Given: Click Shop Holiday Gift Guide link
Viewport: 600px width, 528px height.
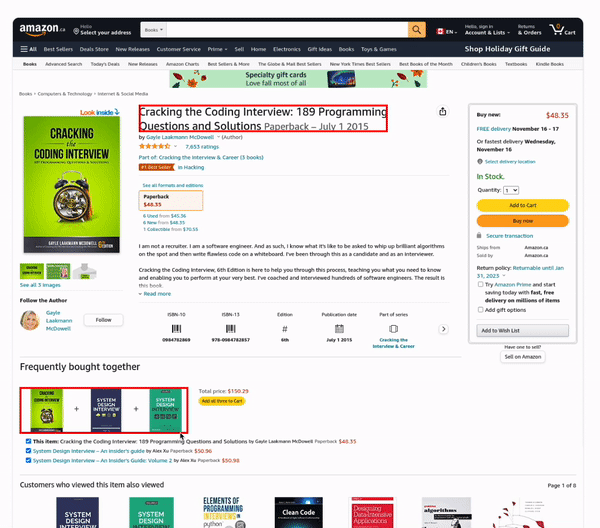Looking at the screenshot, I should (x=507, y=49).
